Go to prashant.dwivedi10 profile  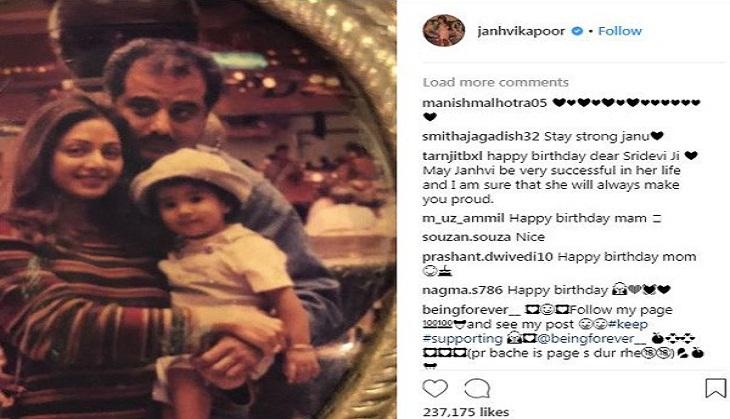487,257
